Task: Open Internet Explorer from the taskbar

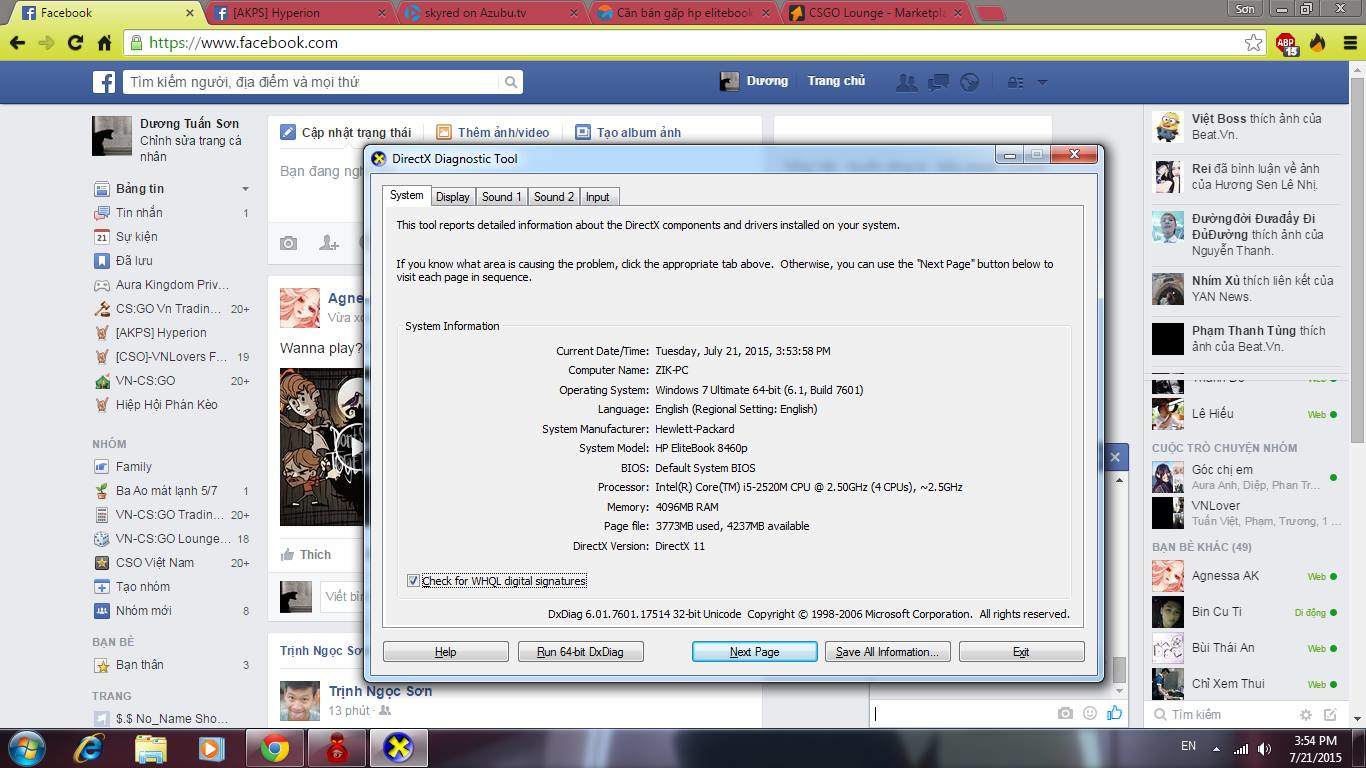Action: click(x=89, y=747)
